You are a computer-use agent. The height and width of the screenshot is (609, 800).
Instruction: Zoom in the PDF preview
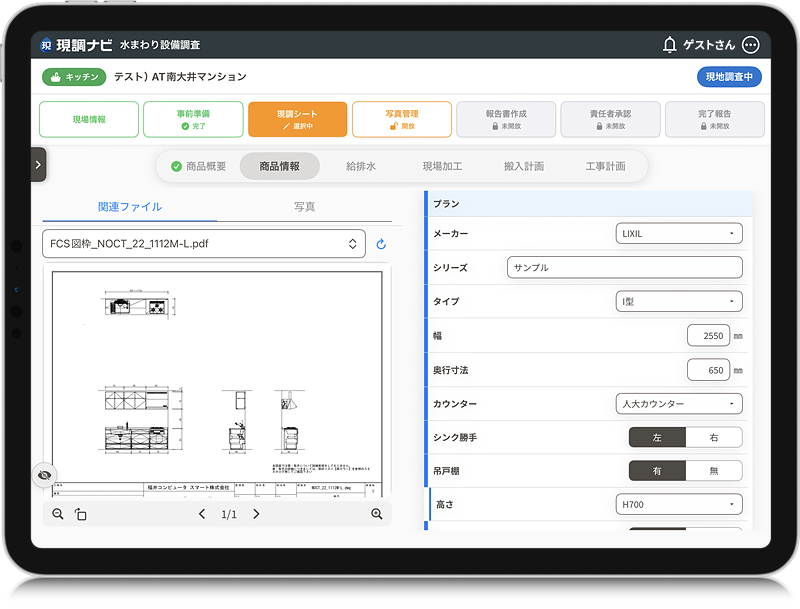point(377,514)
